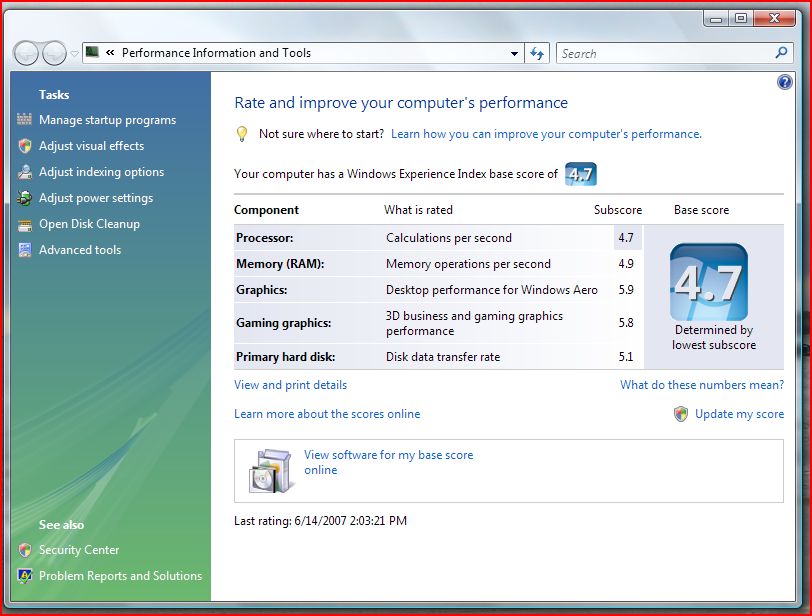Open Advanced tools
Image resolution: width=812 pixels, height=616 pixels.
tap(80, 250)
